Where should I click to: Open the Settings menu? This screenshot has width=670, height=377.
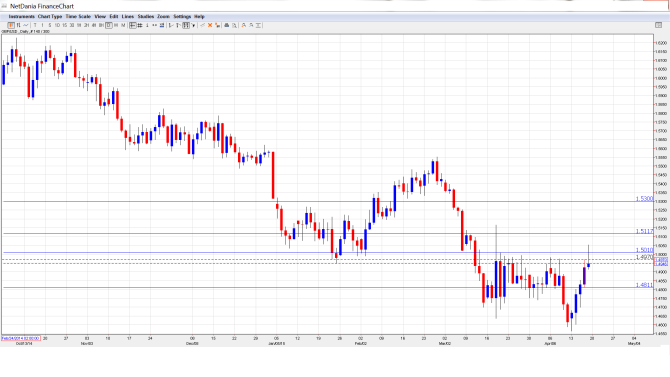[182, 17]
